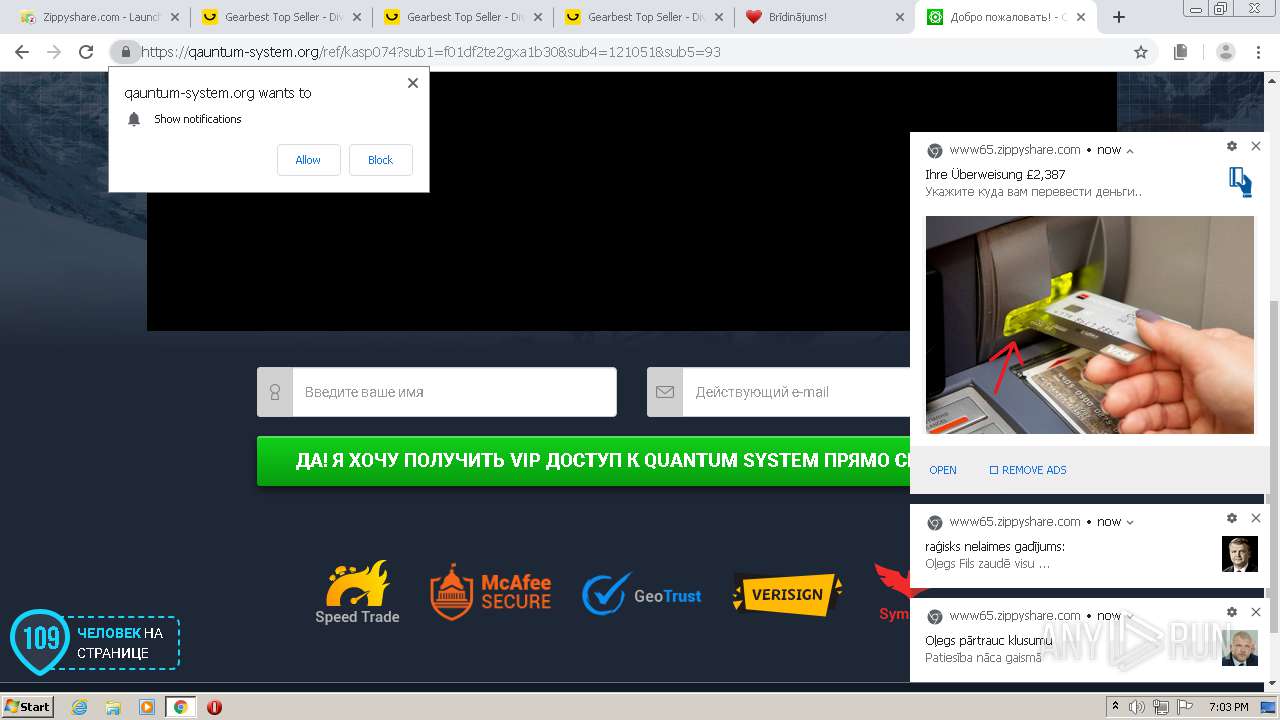Open the red Opera icon in taskbar

(x=214, y=707)
